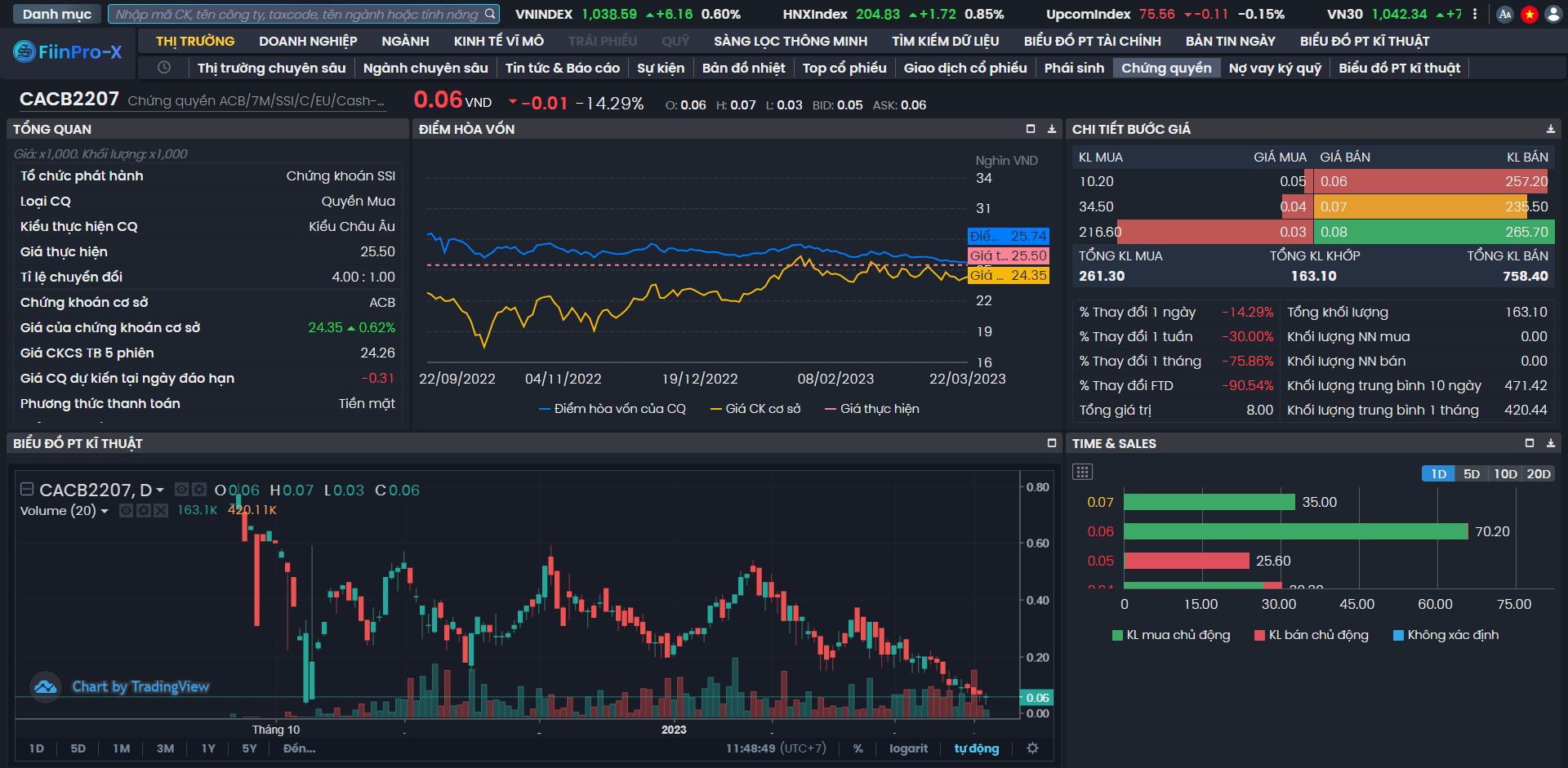Image resolution: width=1568 pixels, height=768 pixels.
Task: Click the Aa font size icon
Action: point(1505,14)
